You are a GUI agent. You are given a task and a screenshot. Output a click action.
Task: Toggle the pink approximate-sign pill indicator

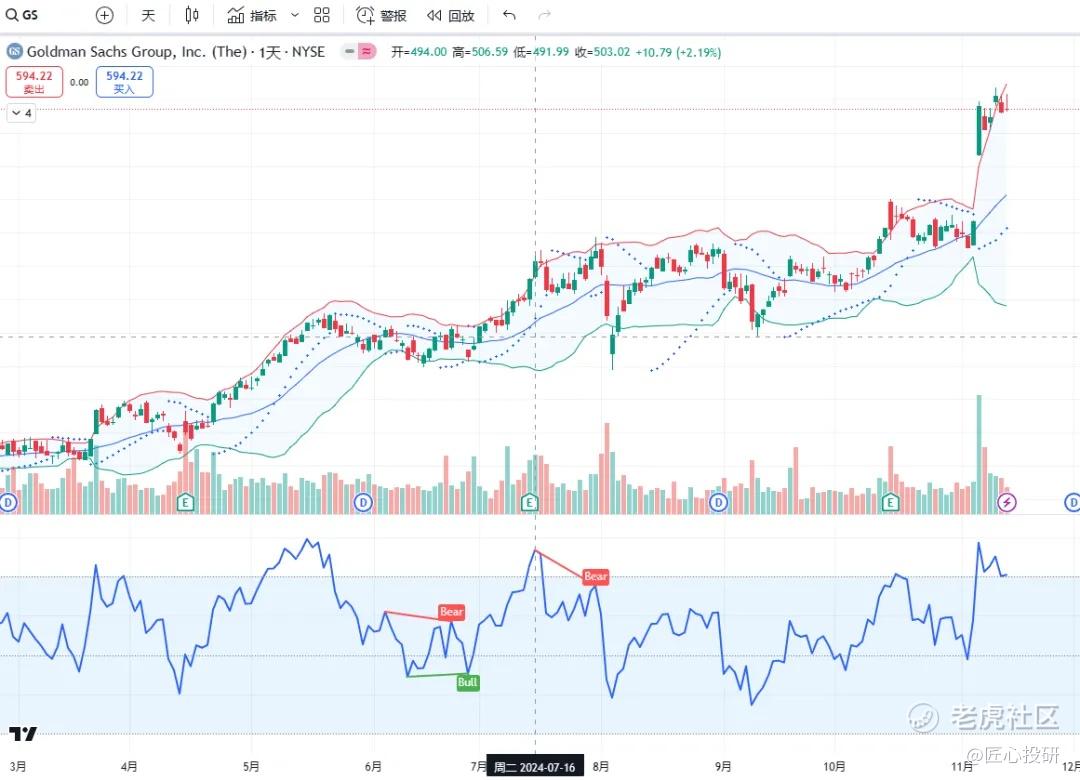[367, 52]
